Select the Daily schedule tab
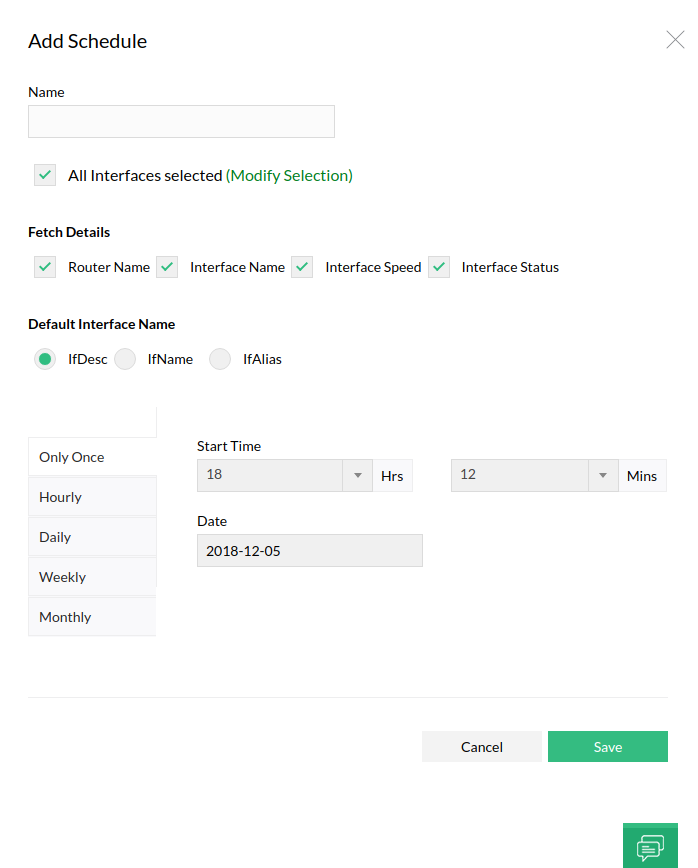 (92, 537)
